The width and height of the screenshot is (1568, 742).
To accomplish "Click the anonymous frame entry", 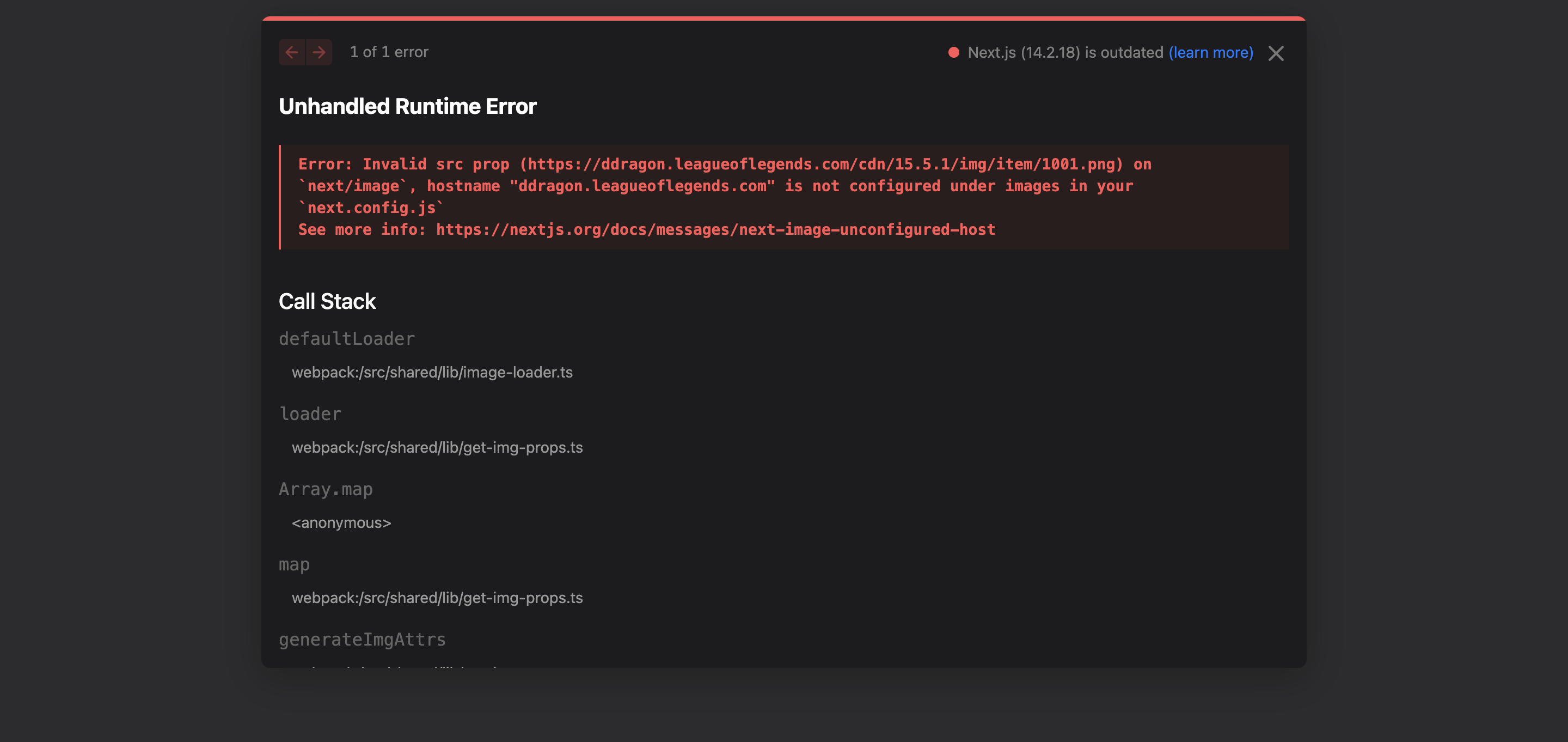I will (341, 522).
